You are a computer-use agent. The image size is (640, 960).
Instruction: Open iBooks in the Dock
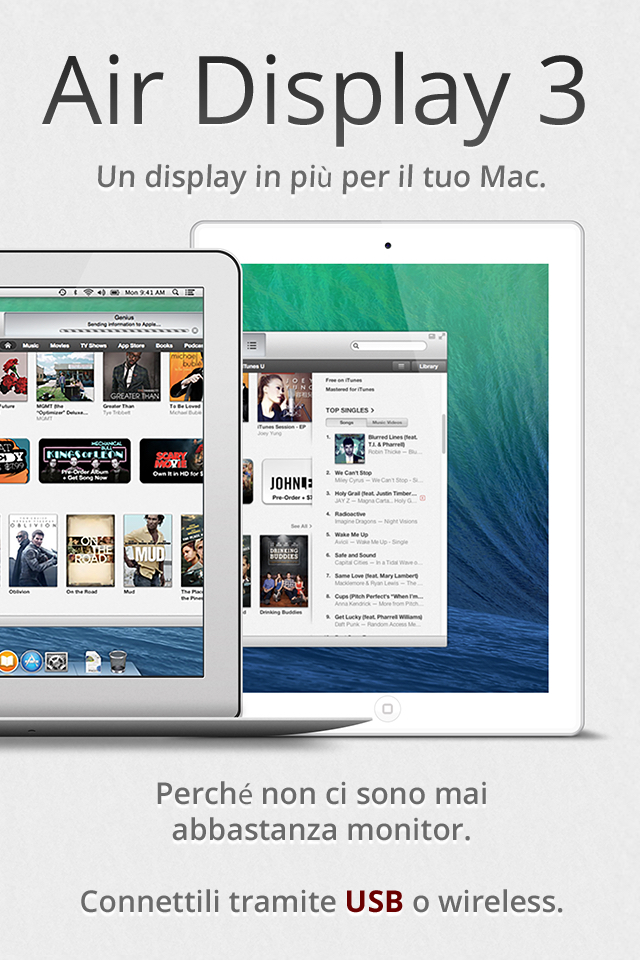click(x=7, y=661)
